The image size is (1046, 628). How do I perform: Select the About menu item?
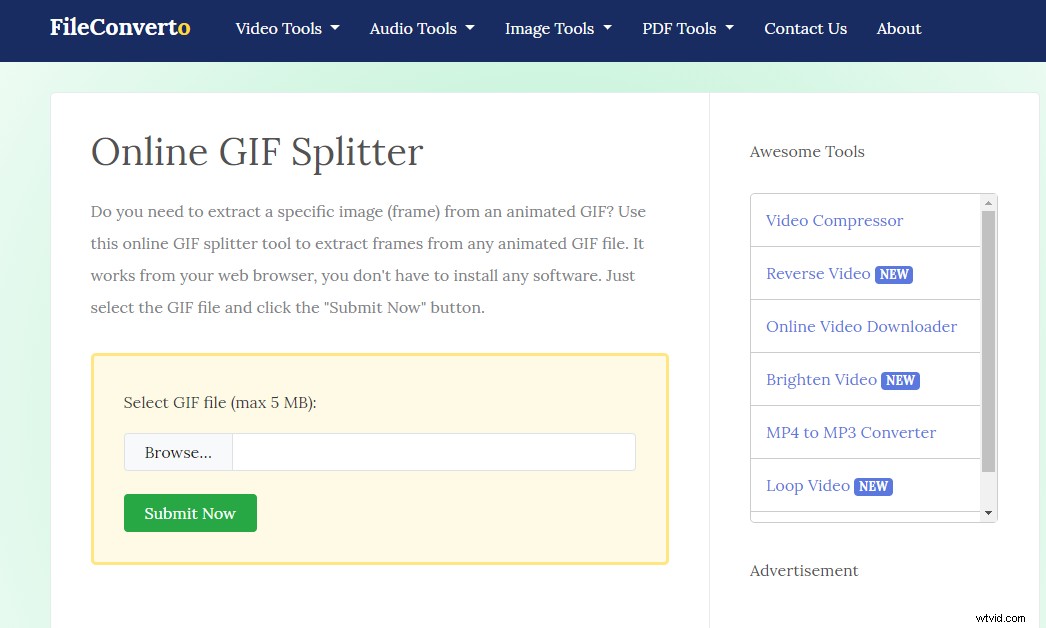coord(898,29)
